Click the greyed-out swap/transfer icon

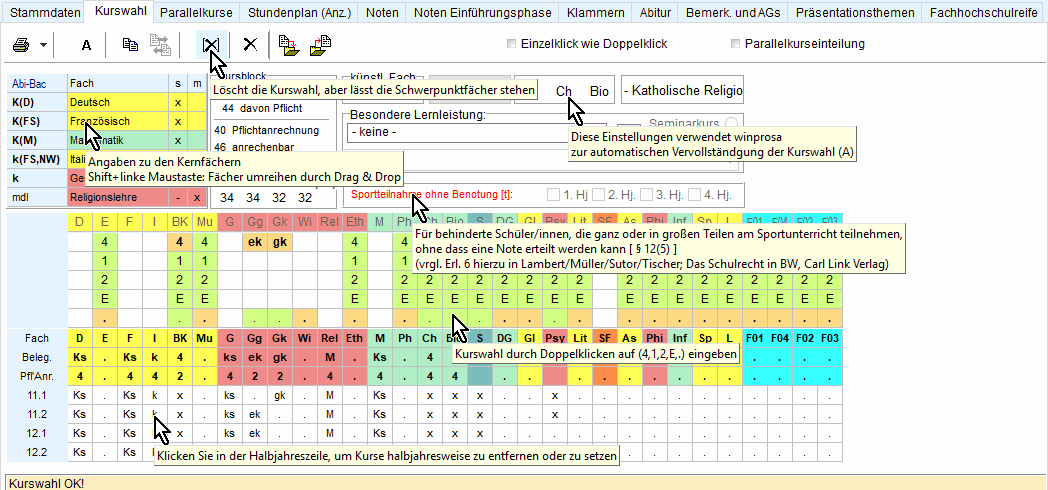coord(160,45)
